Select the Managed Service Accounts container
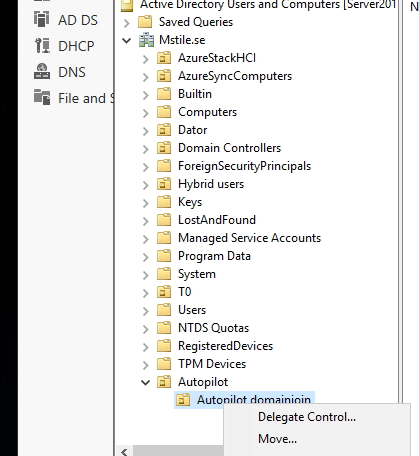The height and width of the screenshot is (456, 419). click(249, 238)
